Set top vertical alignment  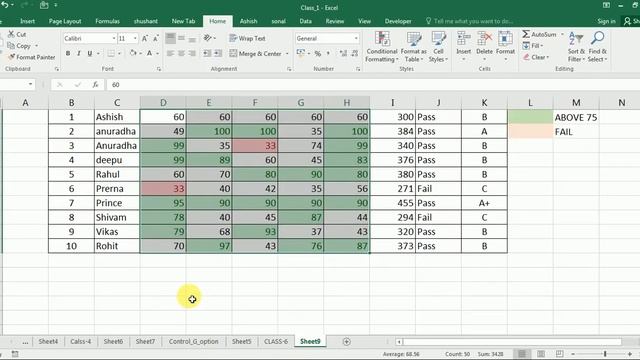[171, 38]
